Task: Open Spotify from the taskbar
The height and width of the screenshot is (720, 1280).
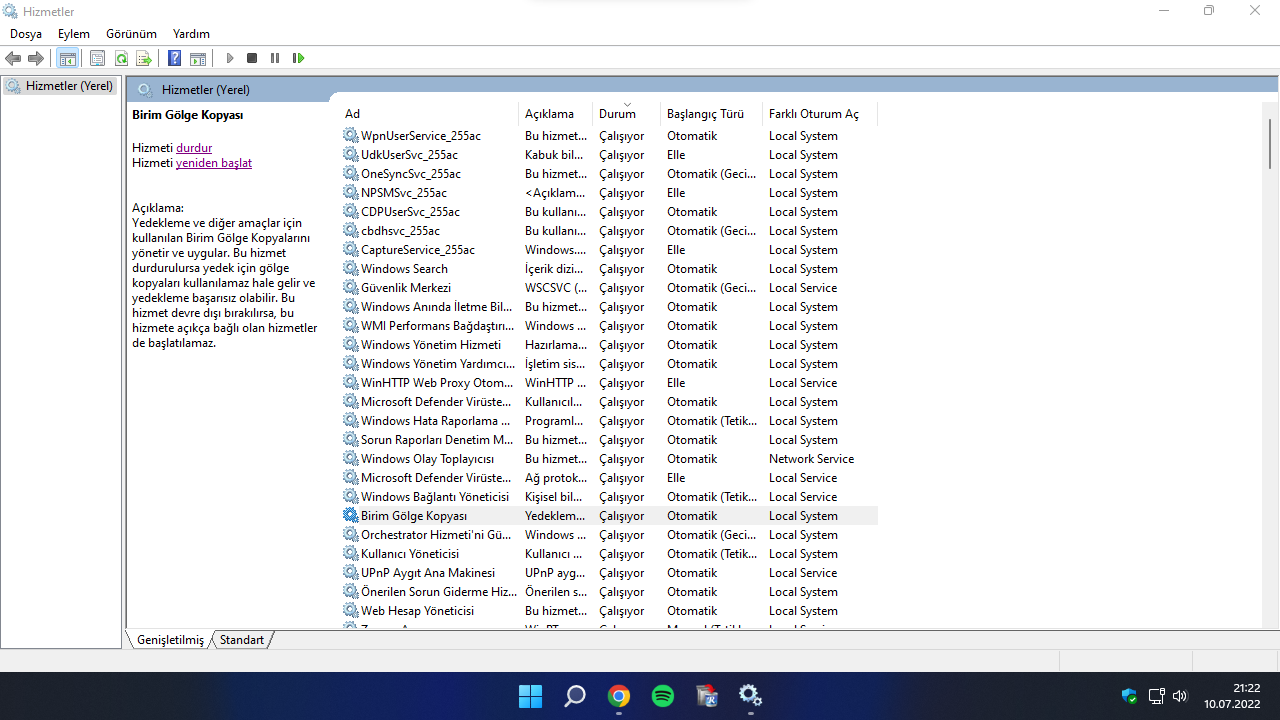Action: [663, 696]
